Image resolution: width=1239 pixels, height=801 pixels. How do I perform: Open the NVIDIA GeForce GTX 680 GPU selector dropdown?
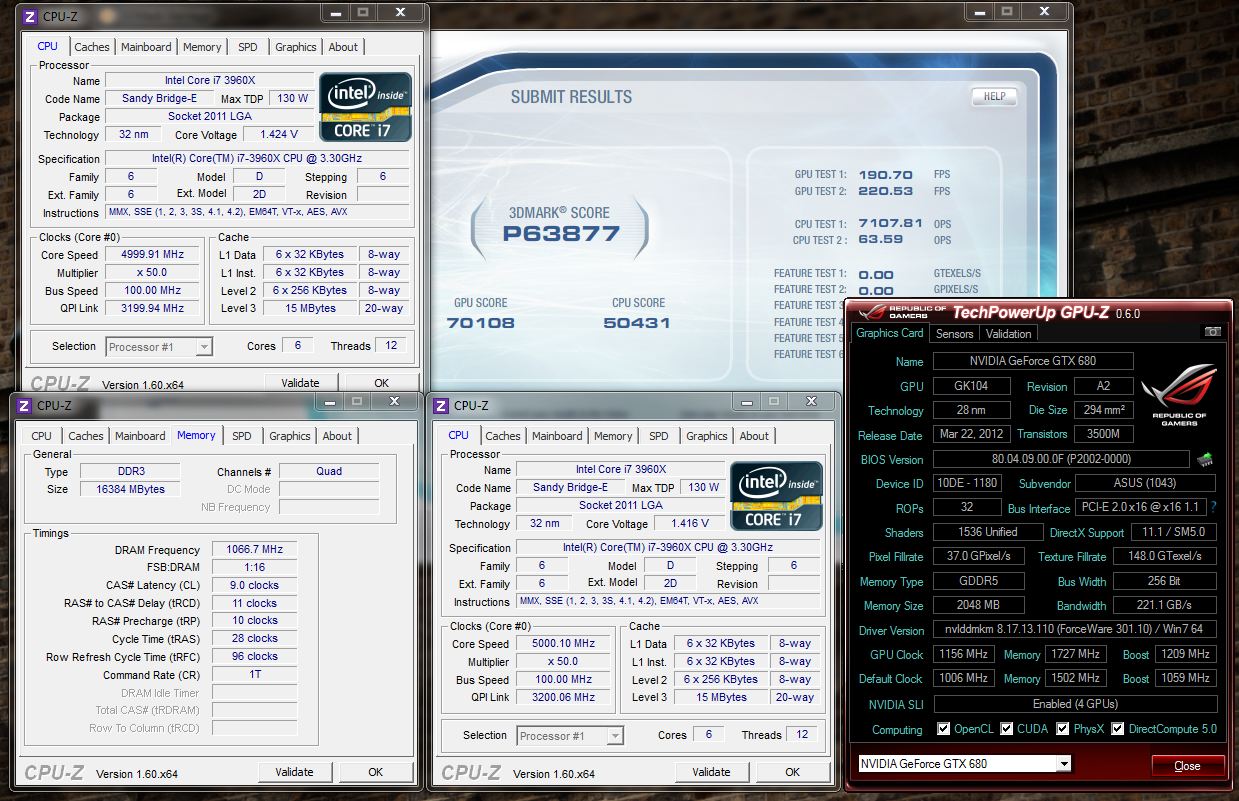click(1064, 764)
